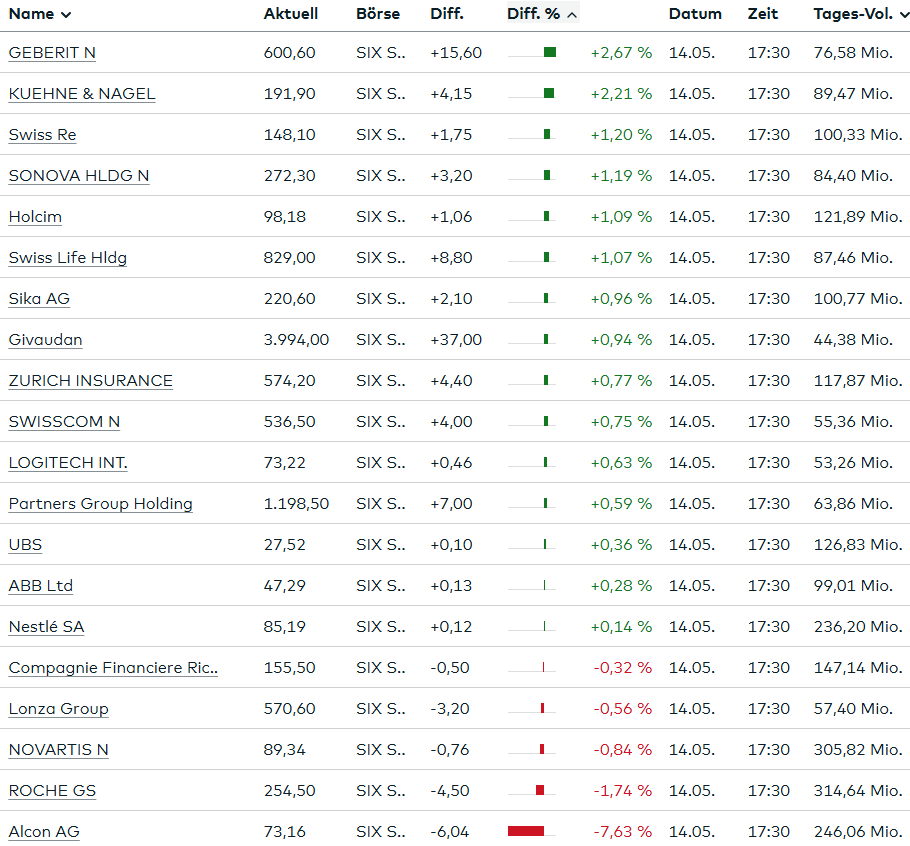Click the Aktuell column header
The image size is (910, 846).
pyautogui.click(x=291, y=14)
